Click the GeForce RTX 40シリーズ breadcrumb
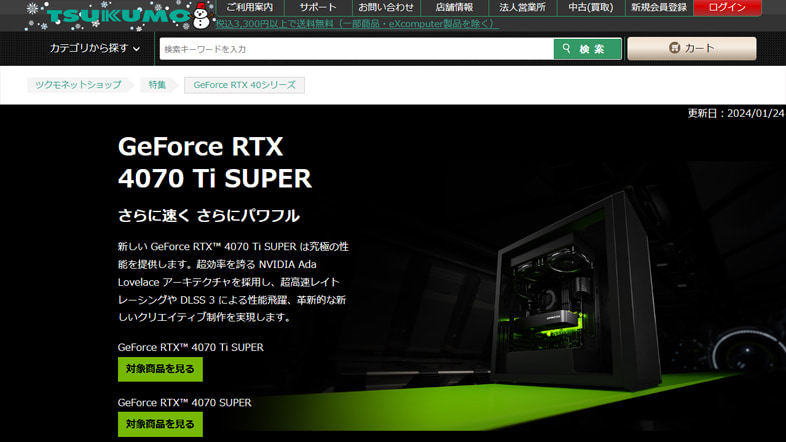This screenshot has height=442, width=786. click(245, 85)
